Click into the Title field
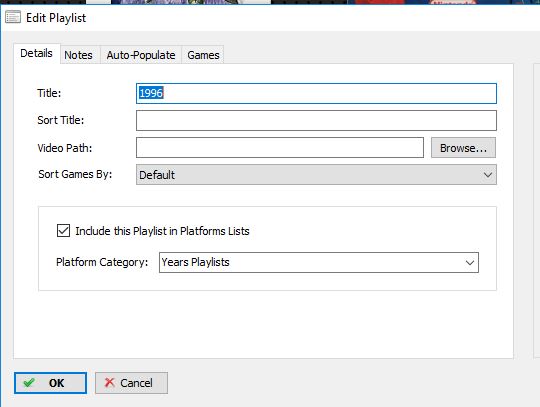This screenshot has width=540, height=407. [x=316, y=93]
